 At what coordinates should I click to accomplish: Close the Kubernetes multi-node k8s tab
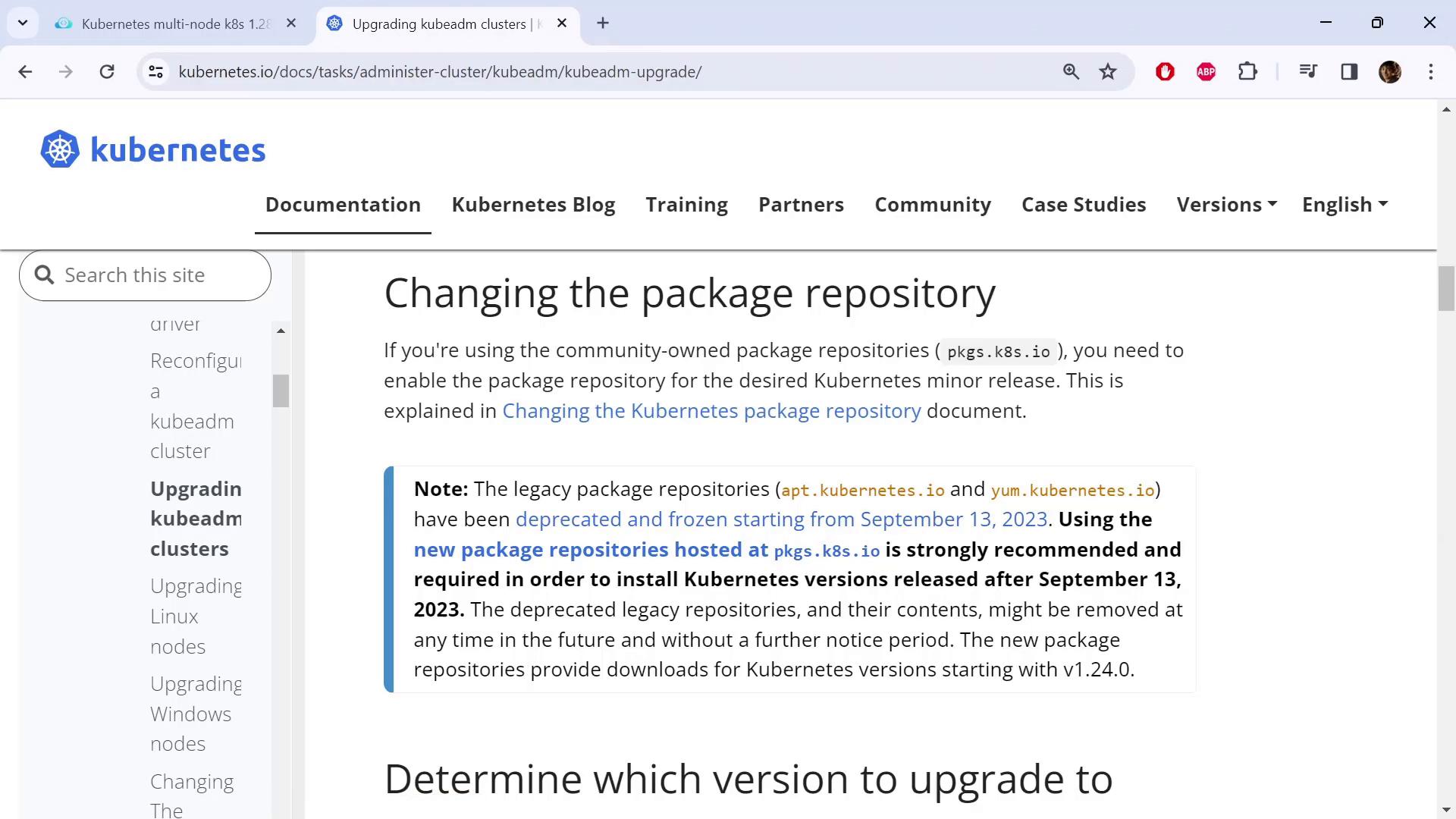[291, 24]
